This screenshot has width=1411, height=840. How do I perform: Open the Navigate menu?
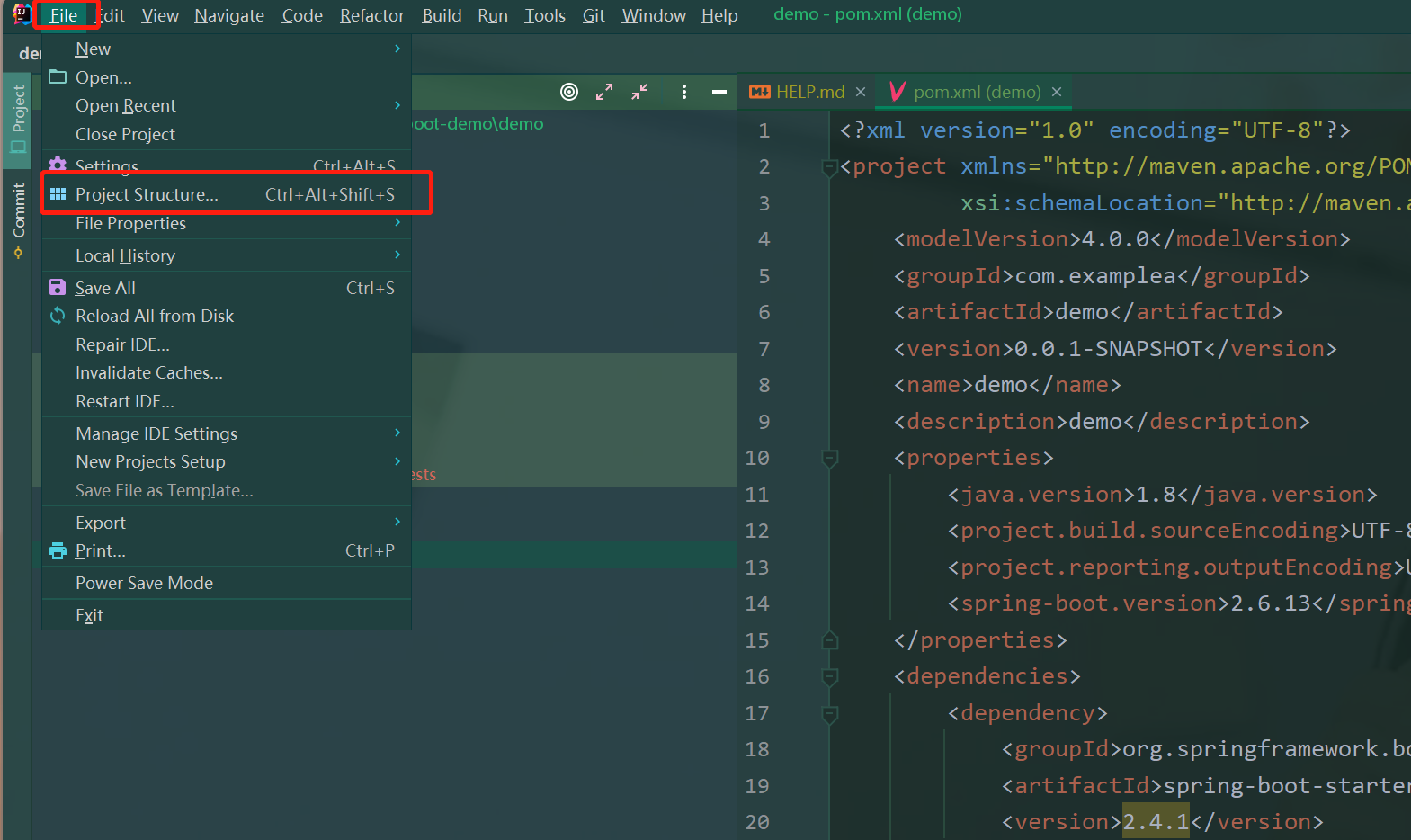tap(229, 15)
